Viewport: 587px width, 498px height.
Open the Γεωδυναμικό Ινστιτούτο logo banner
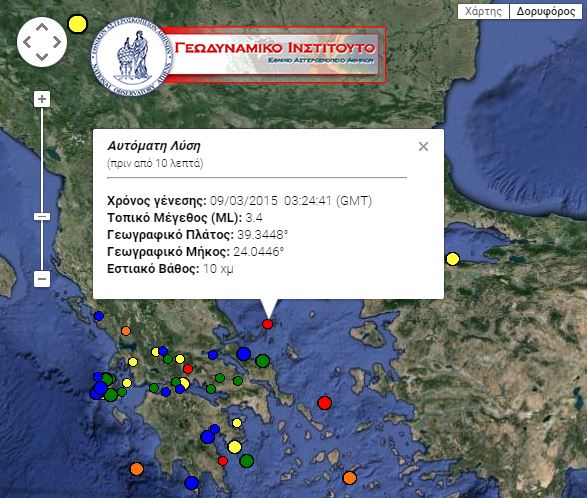(275, 55)
